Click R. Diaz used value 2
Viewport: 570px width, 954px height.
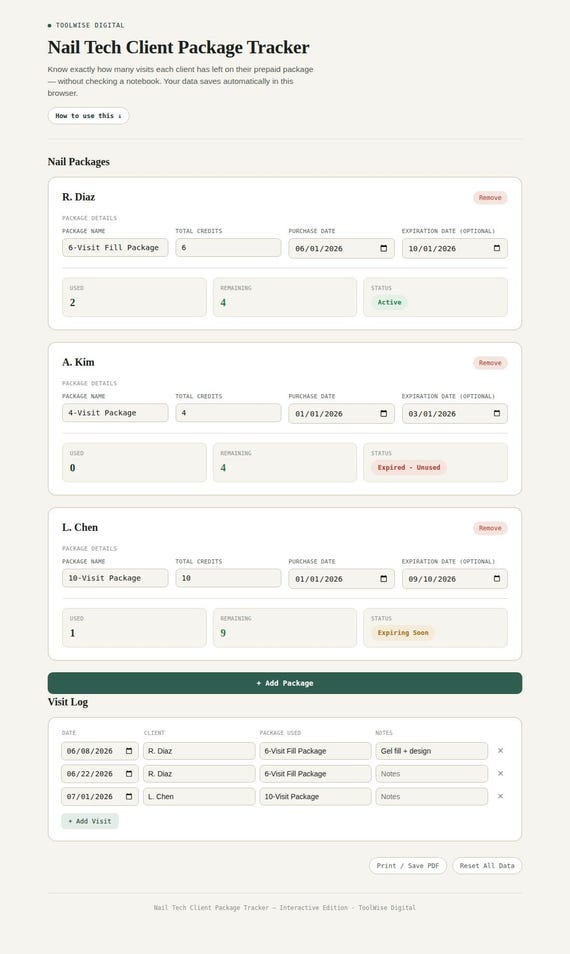point(72,302)
